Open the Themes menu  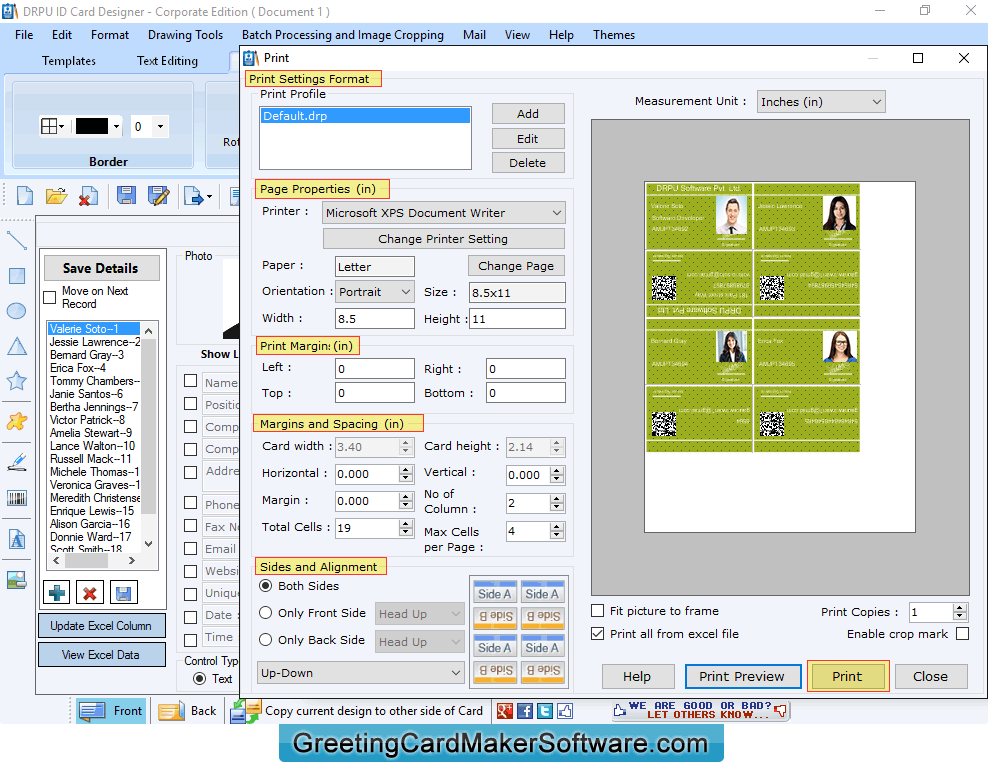614,35
